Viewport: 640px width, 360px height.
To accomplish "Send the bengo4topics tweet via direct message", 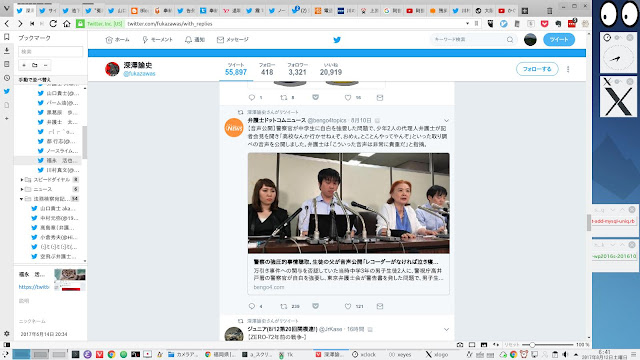I will [380, 306].
